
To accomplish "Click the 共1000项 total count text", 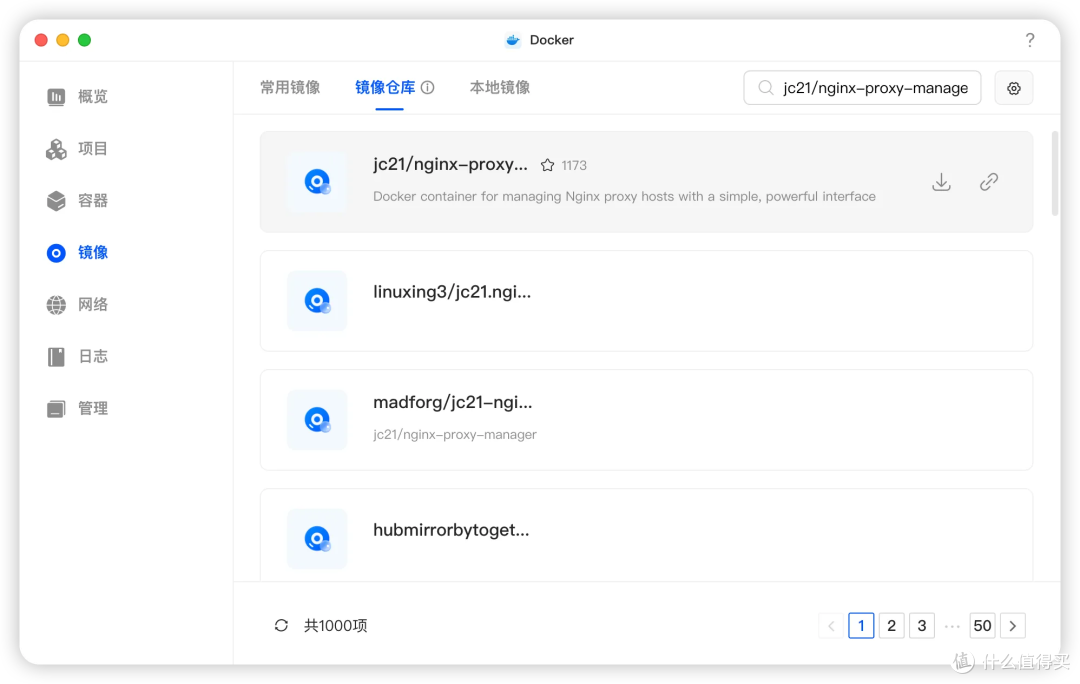I will pos(335,625).
